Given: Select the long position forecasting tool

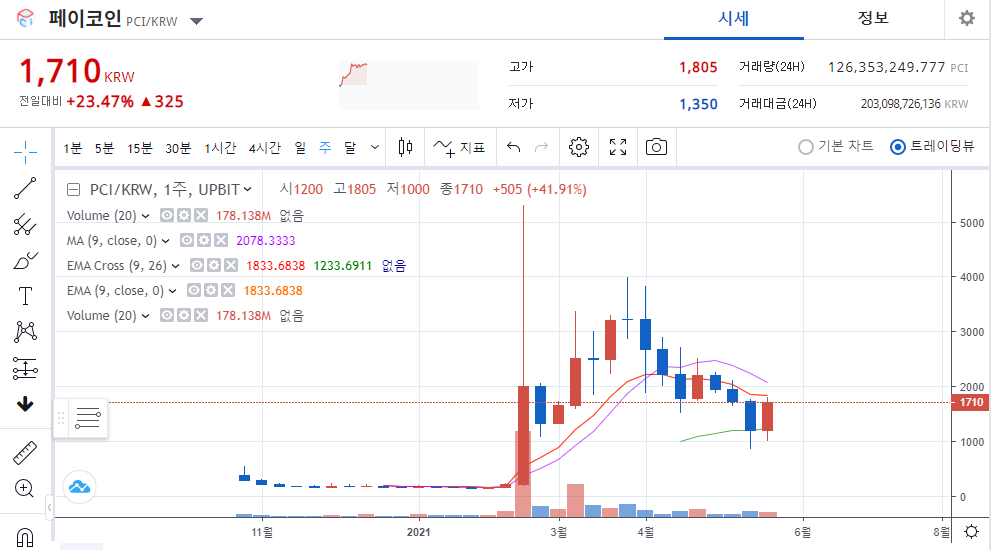Looking at the screenshot, I should 25,368.
